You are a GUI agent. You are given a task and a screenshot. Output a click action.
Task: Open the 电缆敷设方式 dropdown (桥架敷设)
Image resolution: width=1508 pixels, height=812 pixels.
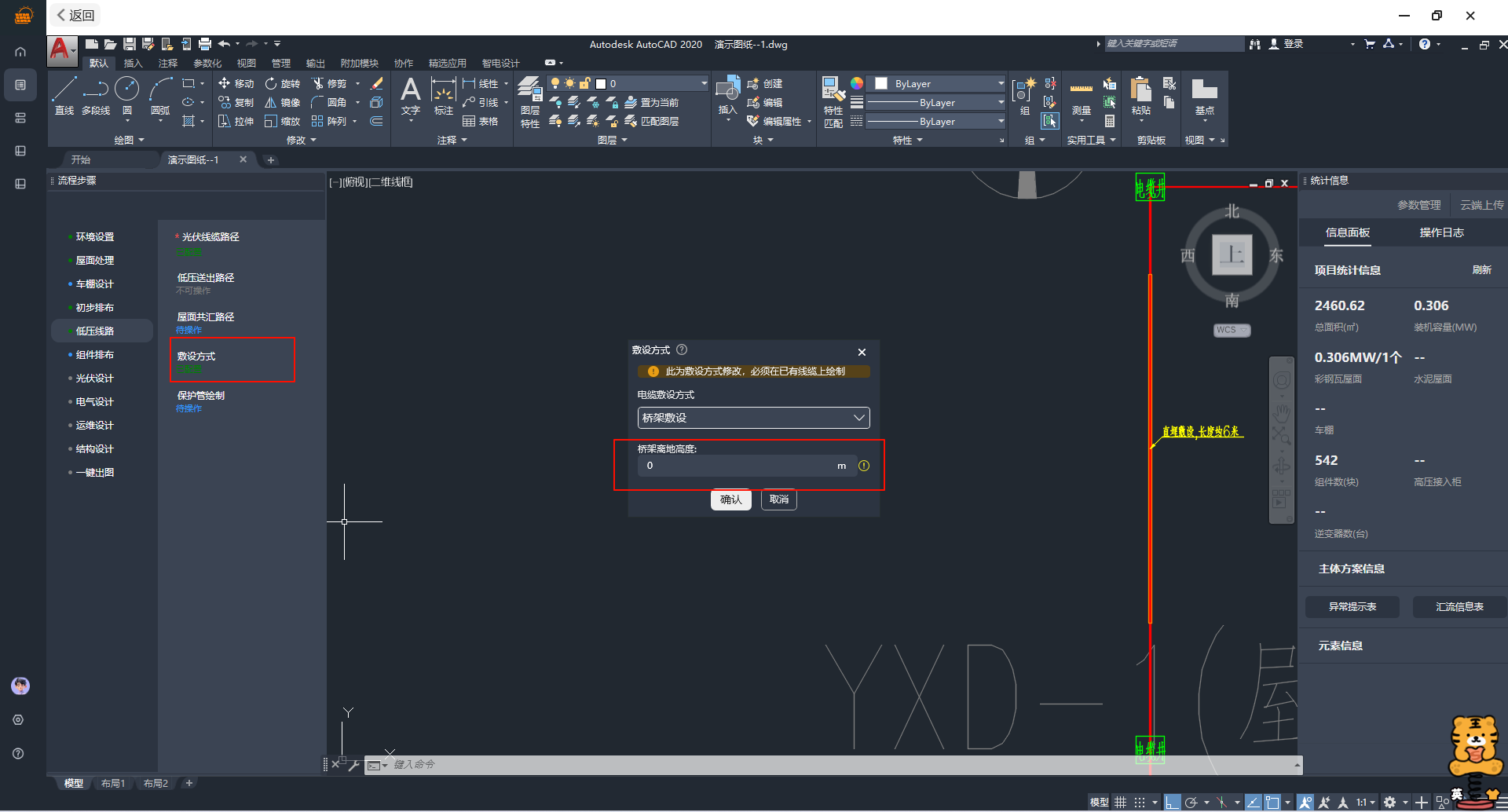[x=753, y=418]
